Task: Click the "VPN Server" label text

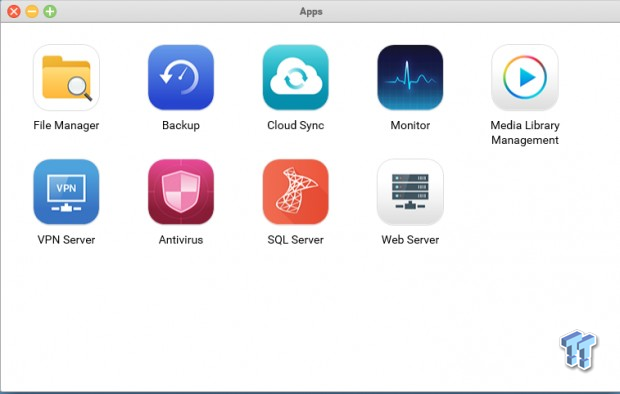Action: coord(66,240)
